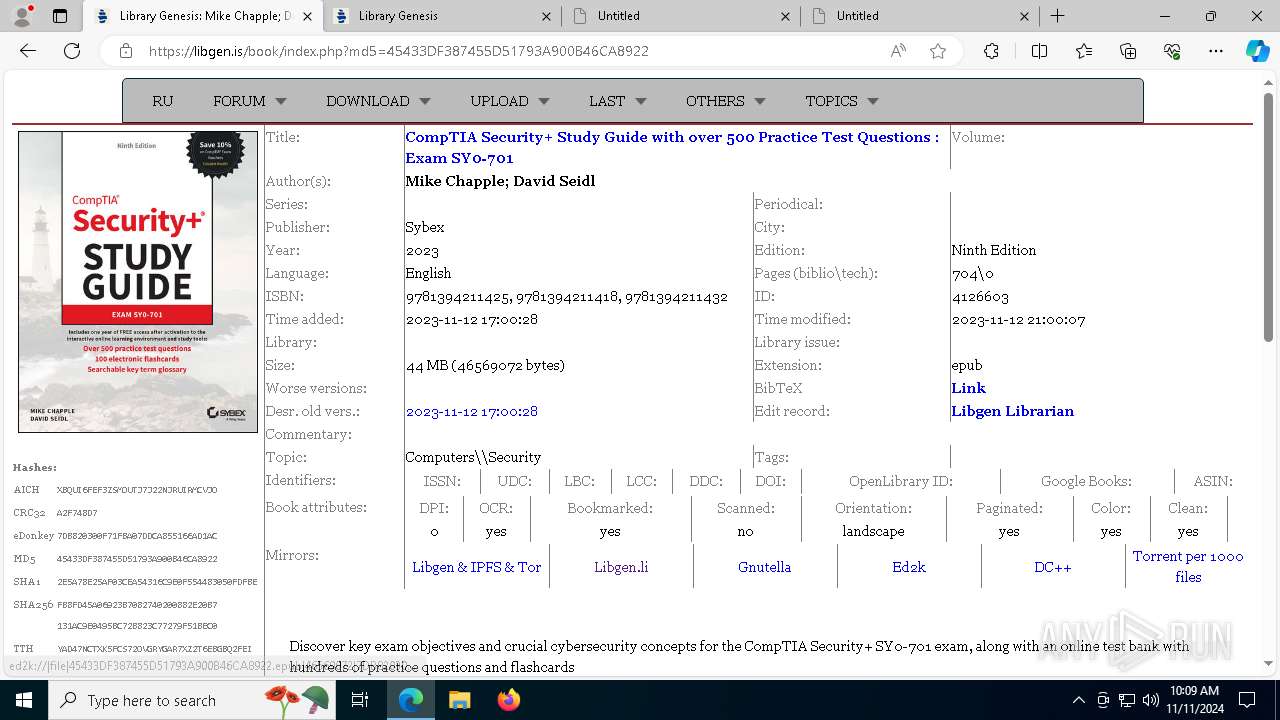1280x720 pixels.
Task: Add this page to favorites star
Action: 938,51
